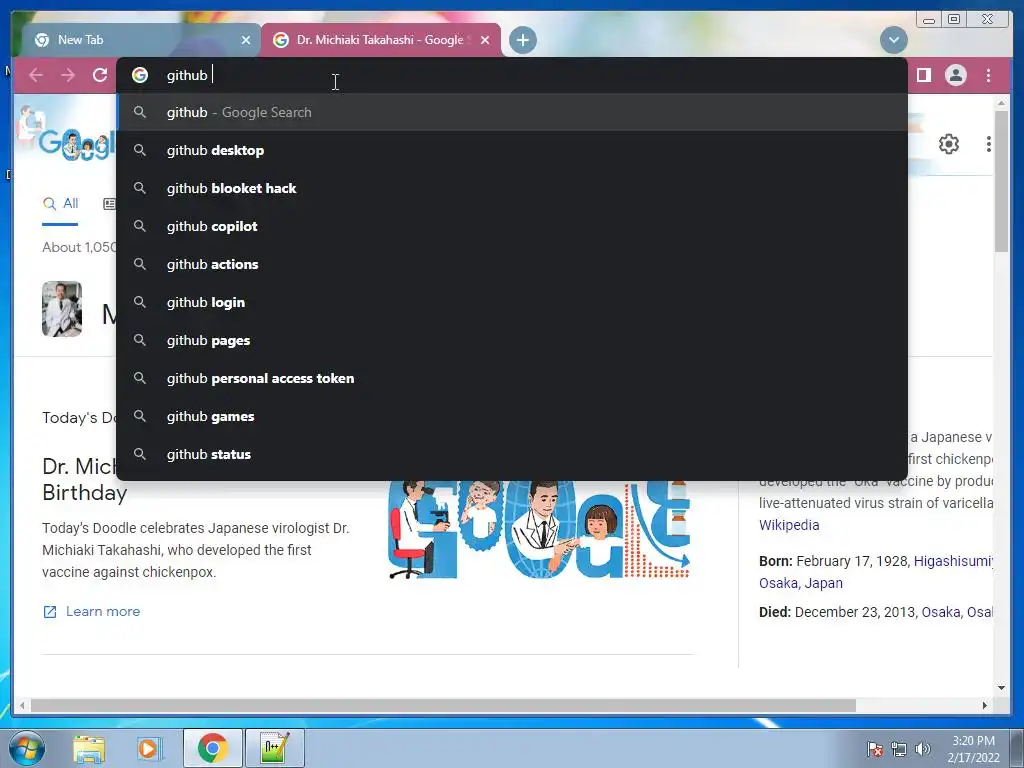This screenshot has width=1024, height=768.
Task: Choose the 'github pages' suggestion
Action: pos(513,340)
